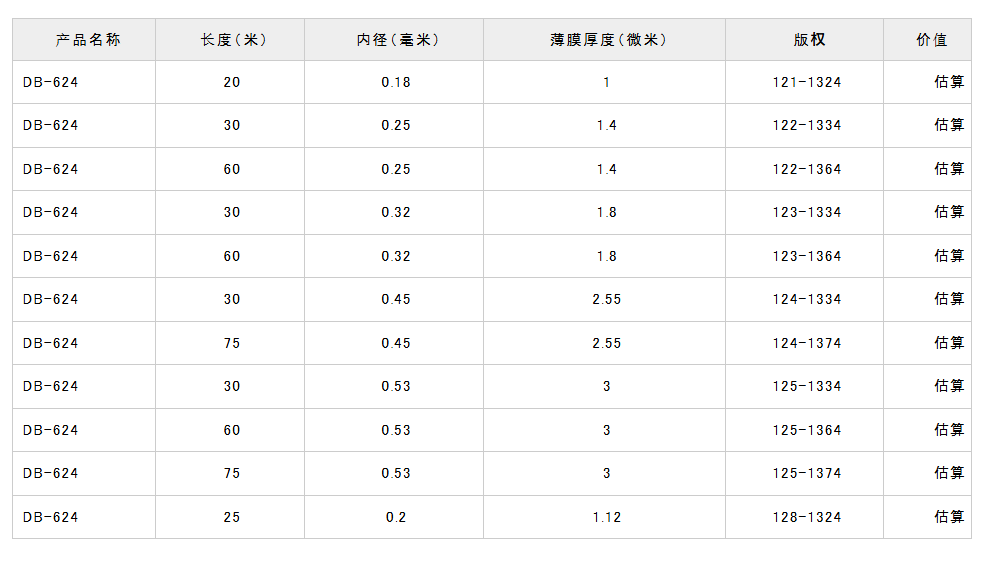This screenshot has width=987, height=567.
Task: Click part number 124-1334
Action: click(x=807, y=299)
